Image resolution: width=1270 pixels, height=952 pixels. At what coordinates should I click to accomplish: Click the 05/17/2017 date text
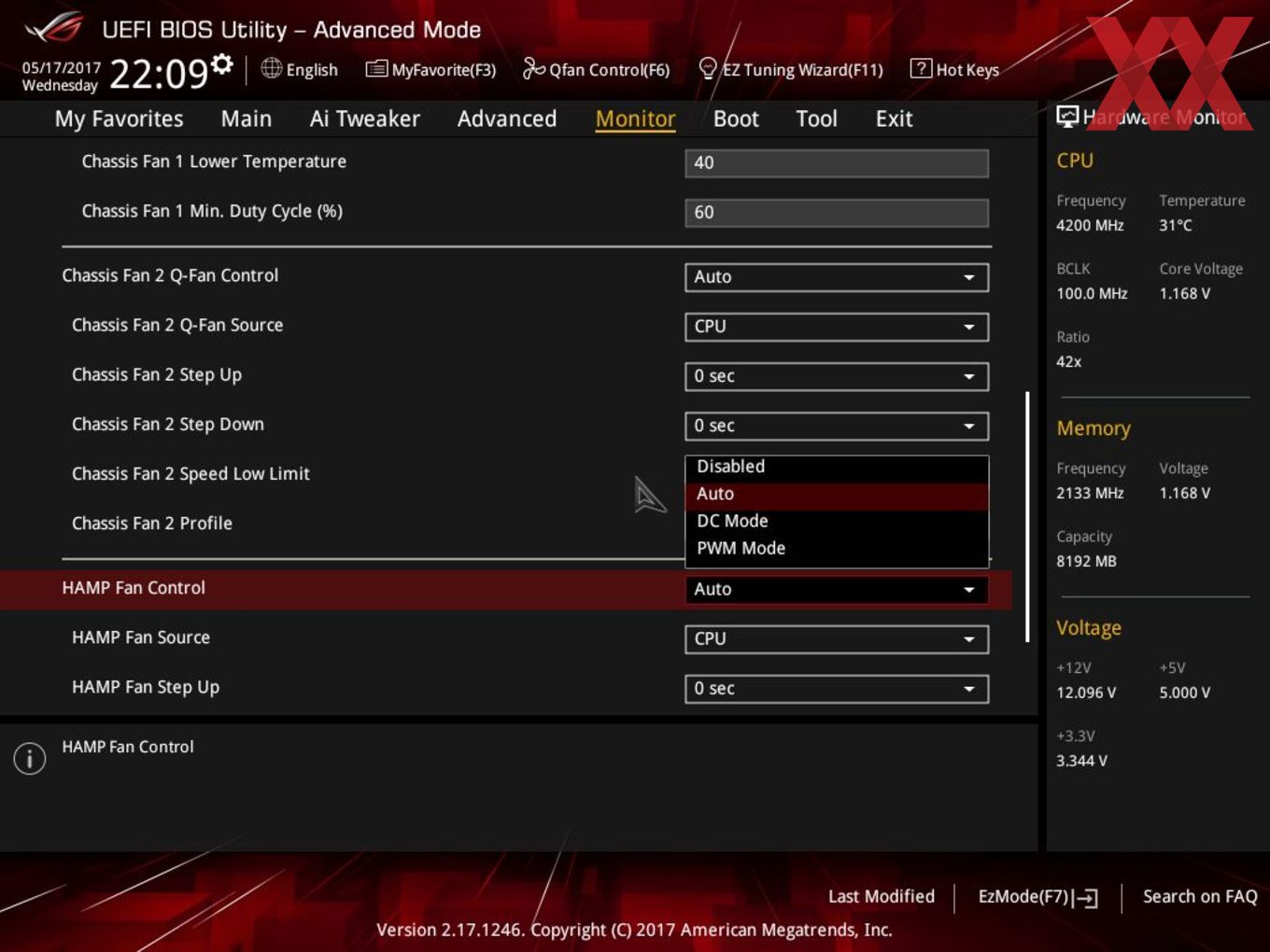tap(62, 67)
